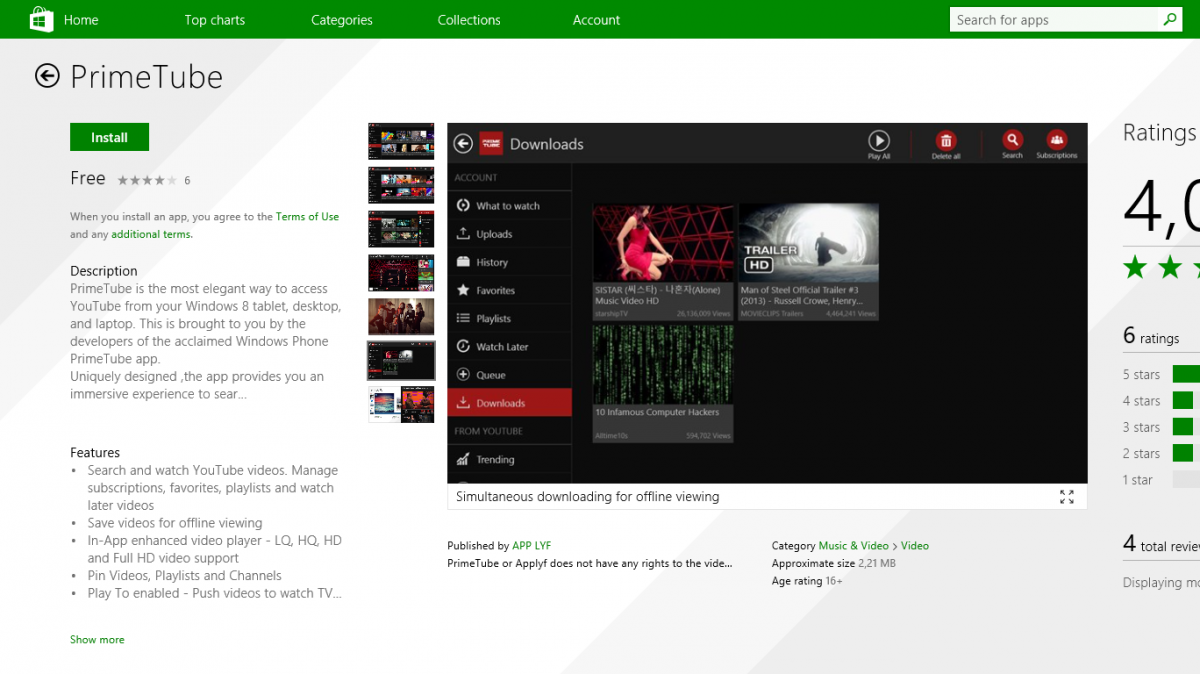Click the History sidebar icon

(x=463, y=262)
